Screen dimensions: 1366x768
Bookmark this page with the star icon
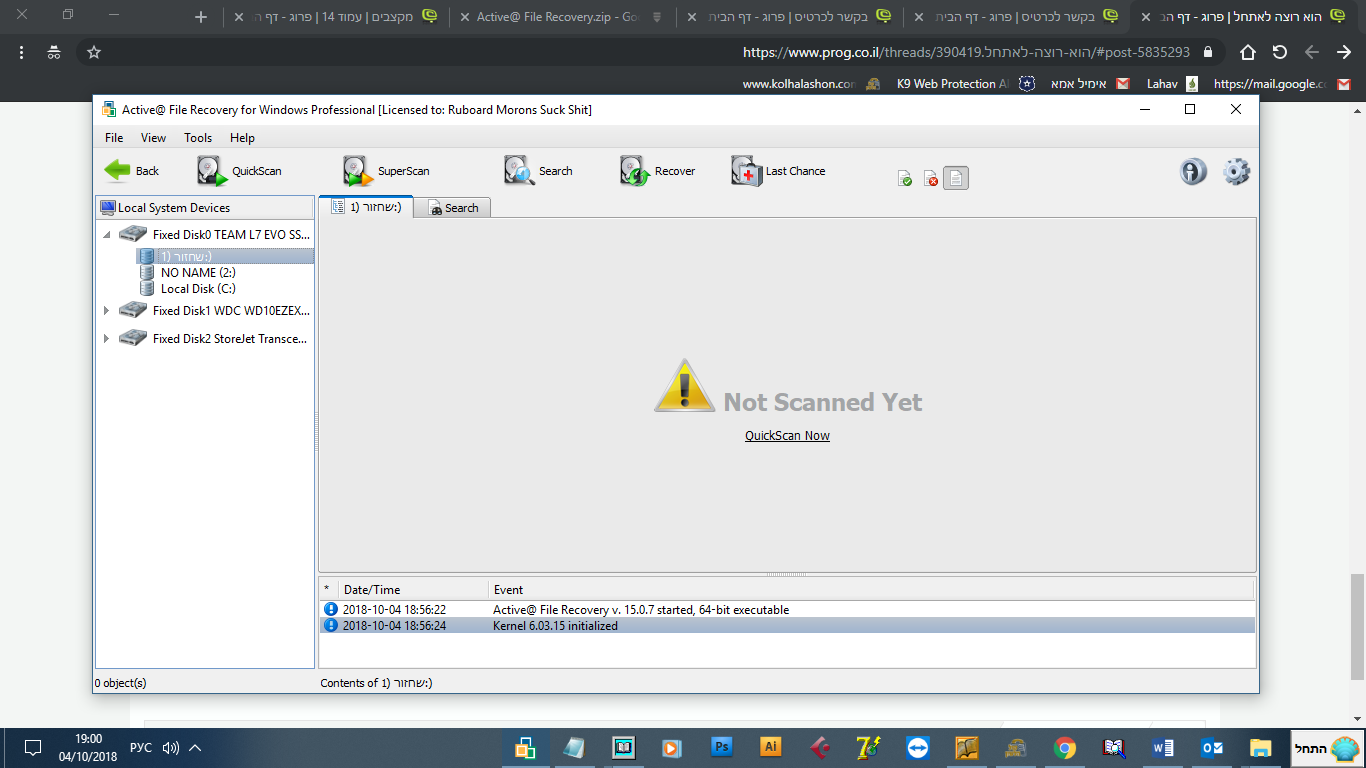coord(94,52)
